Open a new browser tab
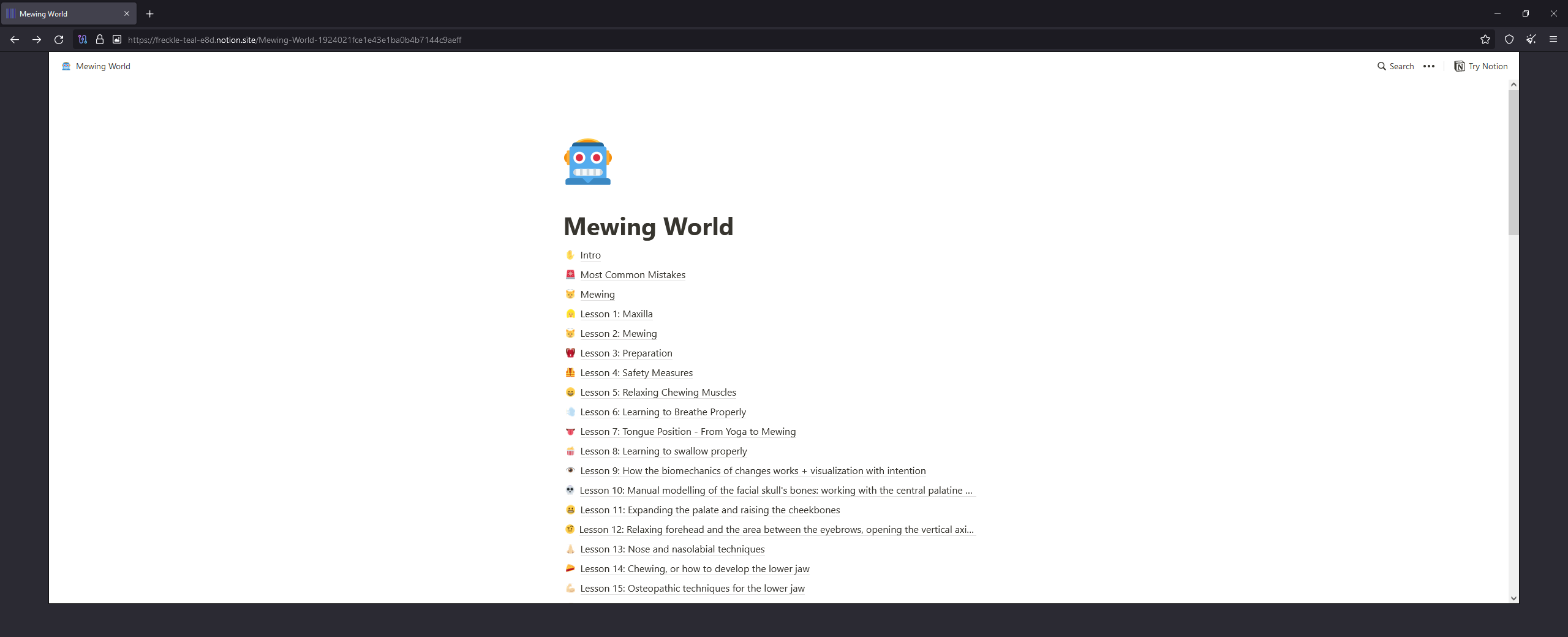This screenshot has height=637, width=1568. tap(150, 13)
